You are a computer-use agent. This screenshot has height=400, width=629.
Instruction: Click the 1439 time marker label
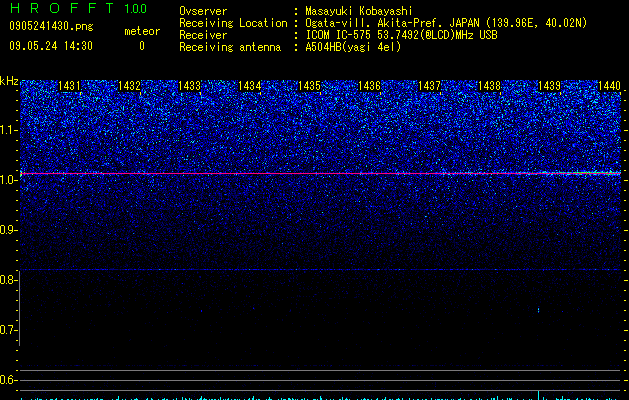pos(549,86)
